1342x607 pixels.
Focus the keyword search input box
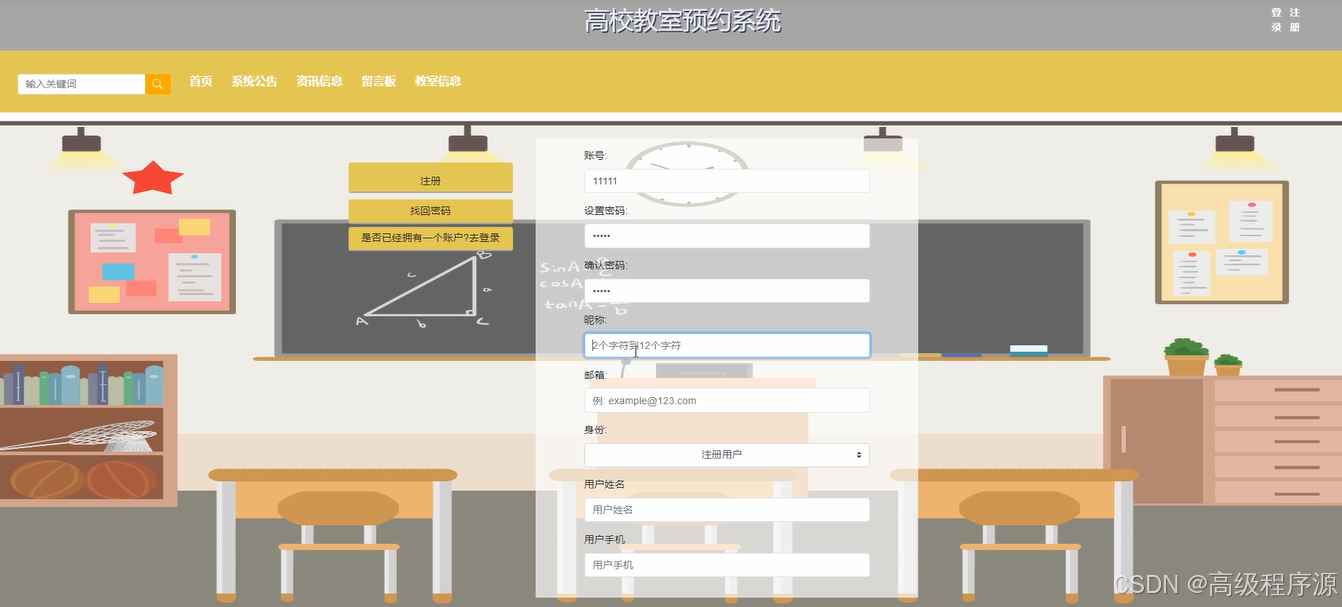[x=82, y=84]
